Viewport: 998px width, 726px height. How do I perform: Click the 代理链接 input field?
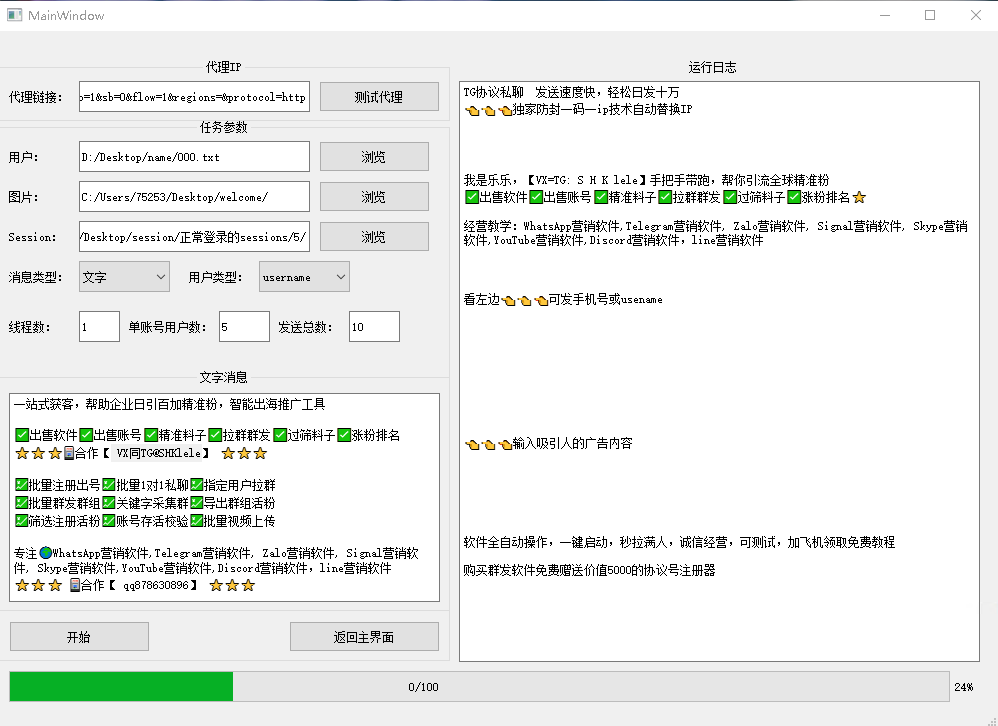(194, 97)
